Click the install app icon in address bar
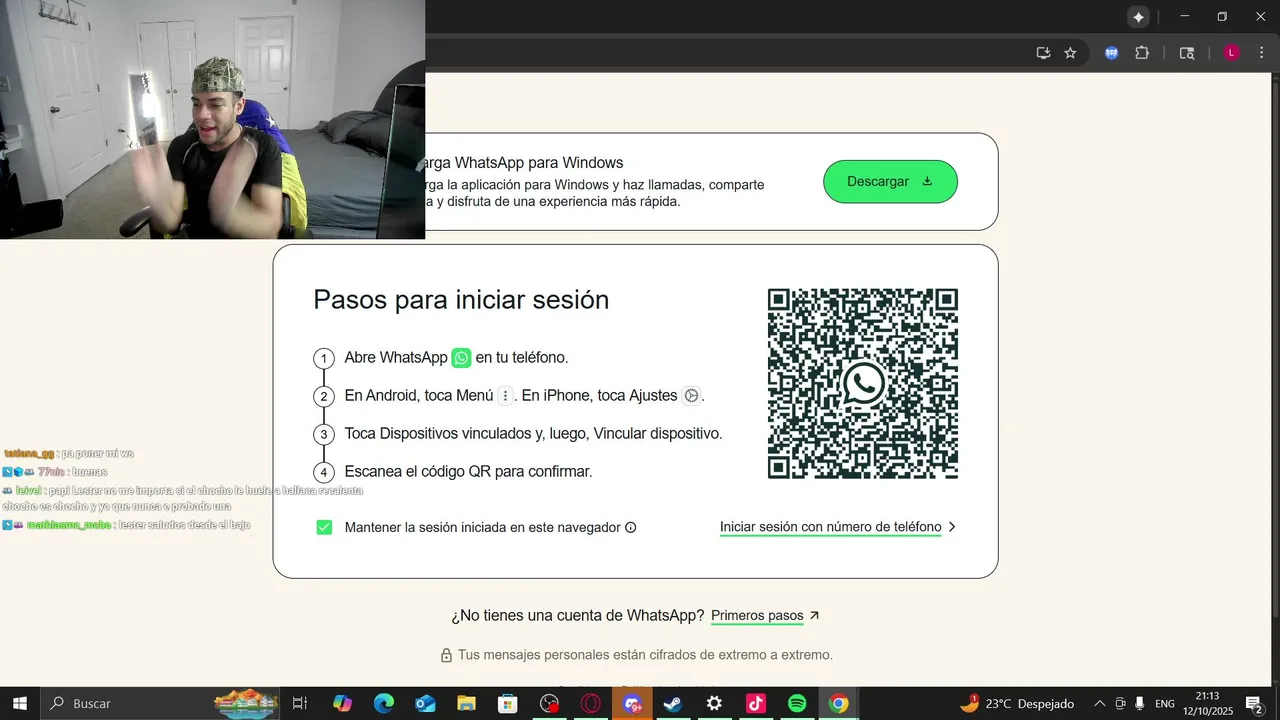Image resolution: width=1280 pixels, height=720 pixels. [1043, 53]
